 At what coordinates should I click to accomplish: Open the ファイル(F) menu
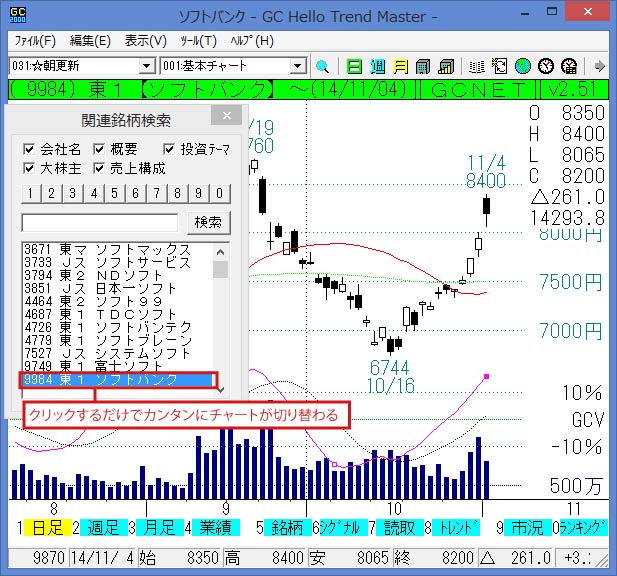(x=35, y=41)
